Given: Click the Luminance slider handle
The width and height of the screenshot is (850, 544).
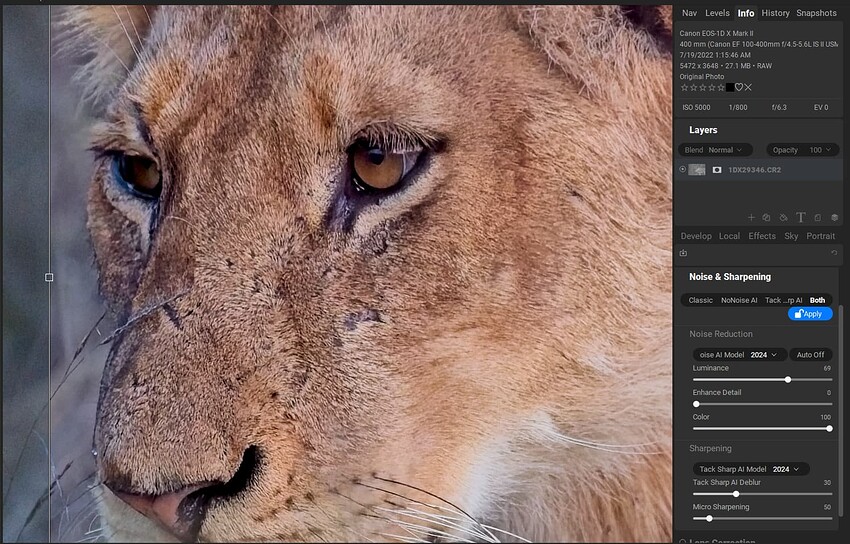Looking at the screenshot, I should (x=788, y=380).
